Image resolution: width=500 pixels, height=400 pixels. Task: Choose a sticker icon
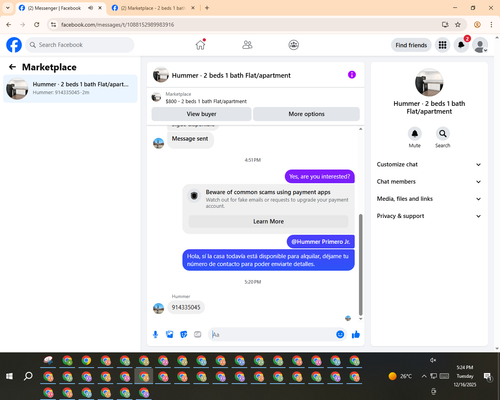coord(183,334)
